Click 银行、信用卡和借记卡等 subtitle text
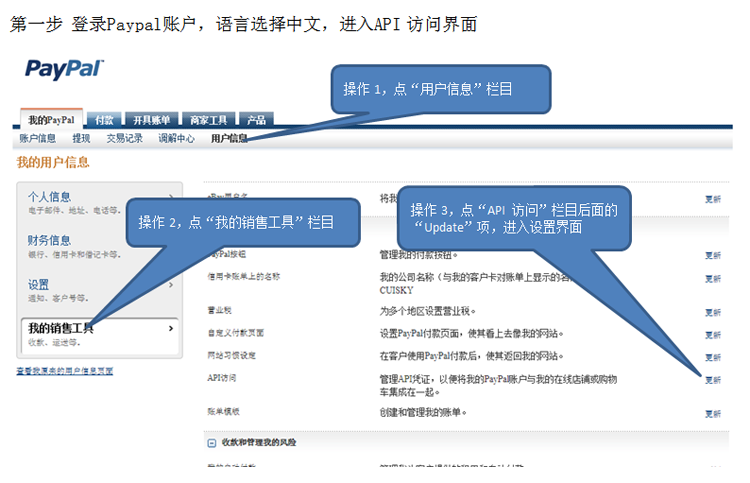750x483 pixels. pos(74,254)
